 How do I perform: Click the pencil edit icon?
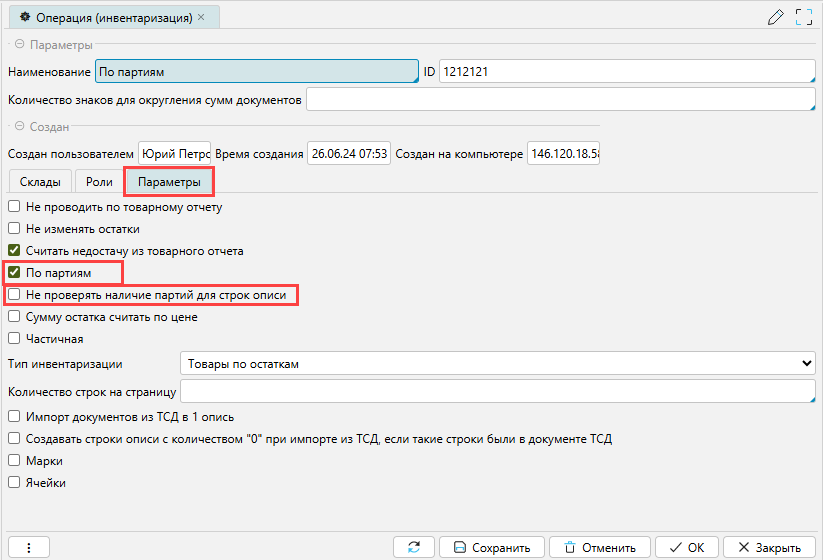coord(774,17)
